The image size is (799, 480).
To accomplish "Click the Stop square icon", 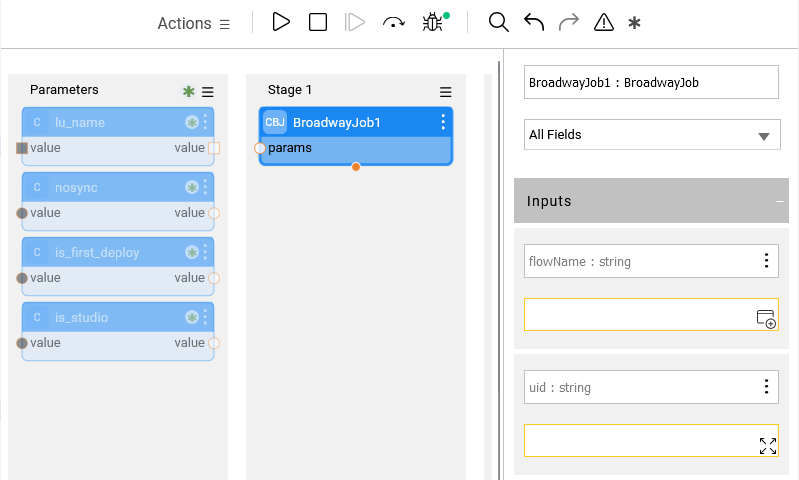I will point(318,22).
